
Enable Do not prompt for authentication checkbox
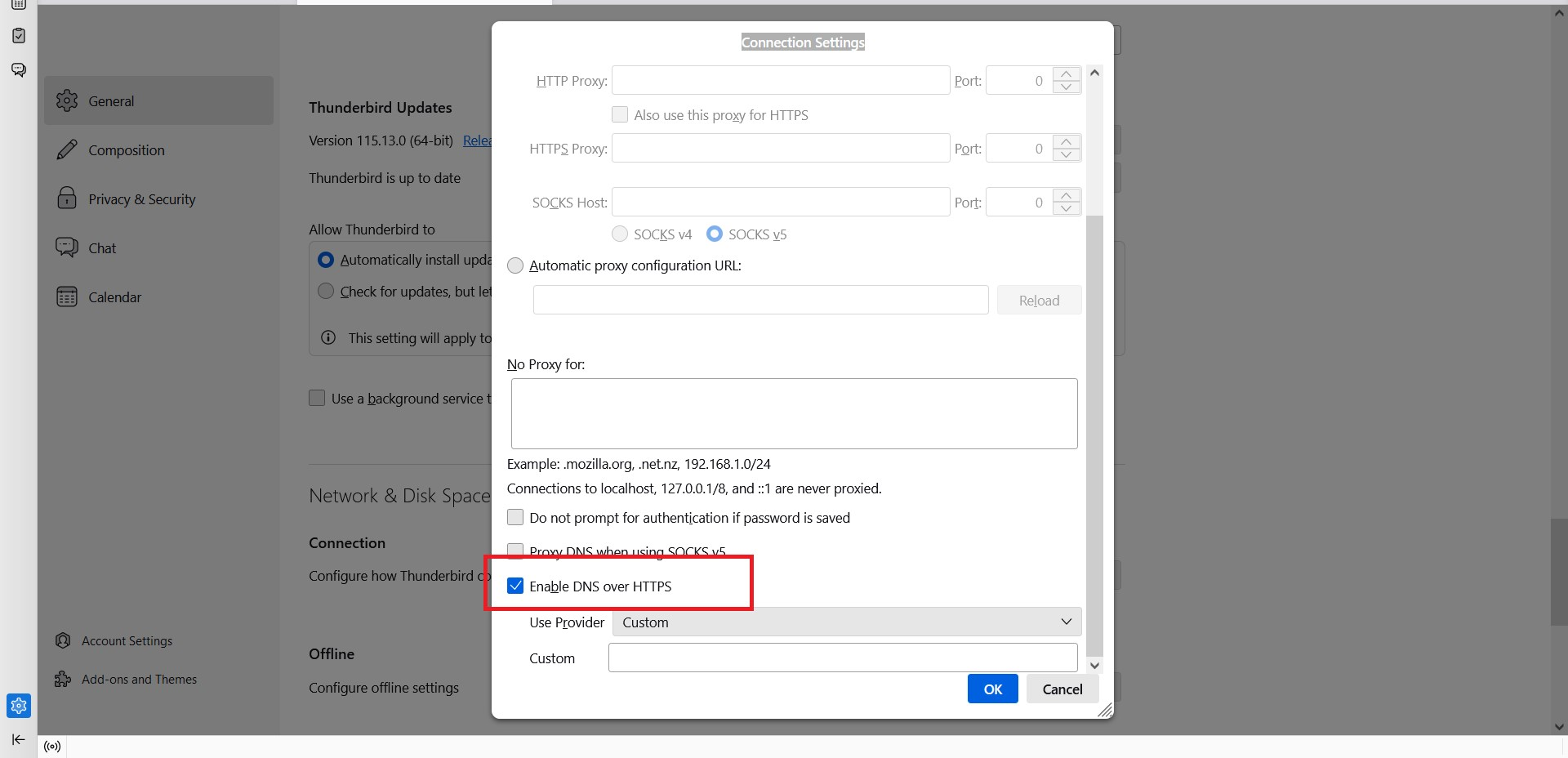515,518
